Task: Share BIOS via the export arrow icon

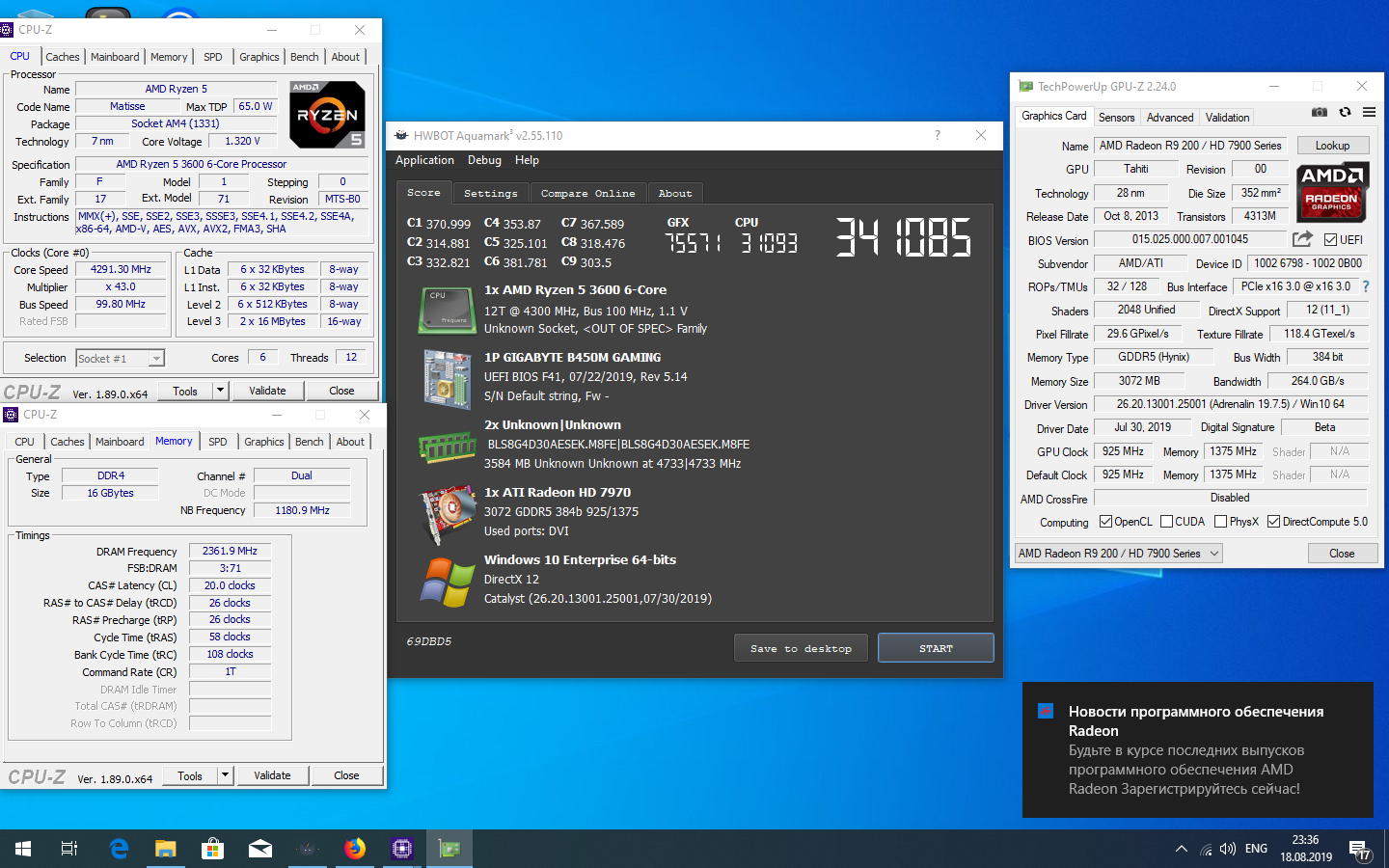Action: (1303, 238)
